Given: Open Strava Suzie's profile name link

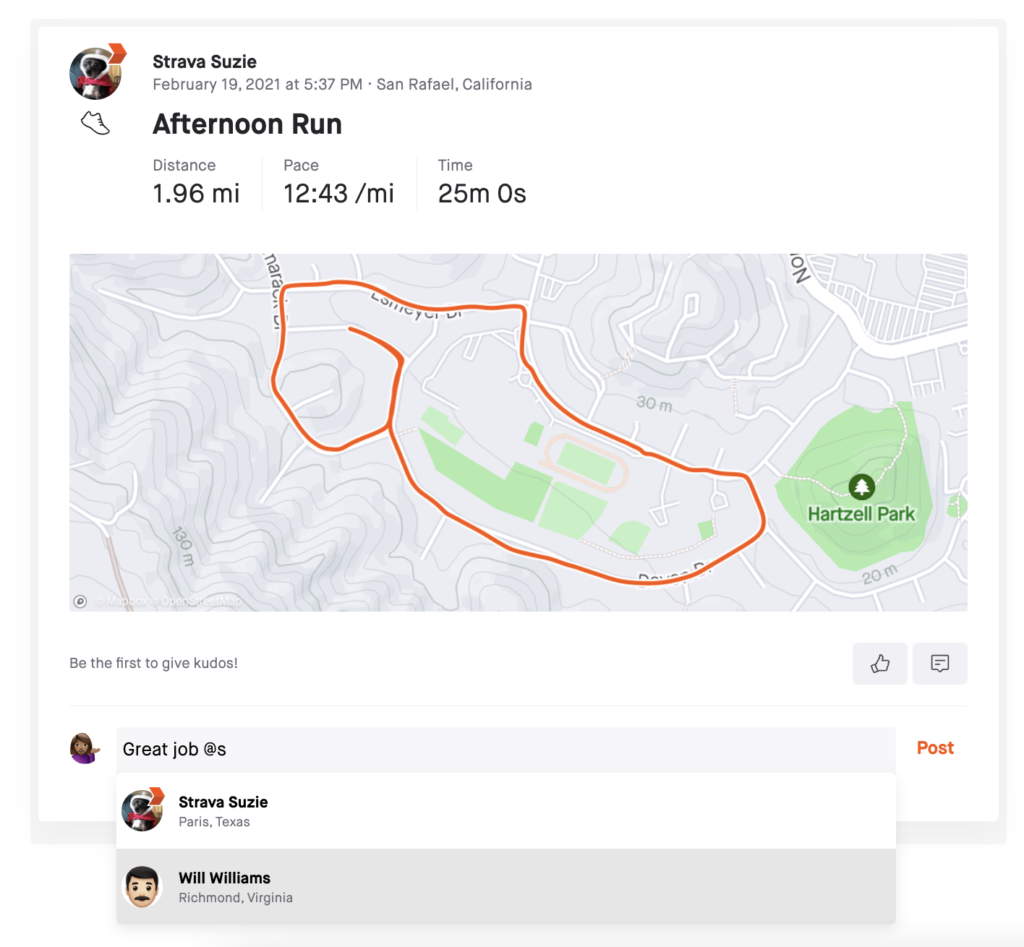Looking at the screenshot, I should pyautogui.click(x=204, y=61).
